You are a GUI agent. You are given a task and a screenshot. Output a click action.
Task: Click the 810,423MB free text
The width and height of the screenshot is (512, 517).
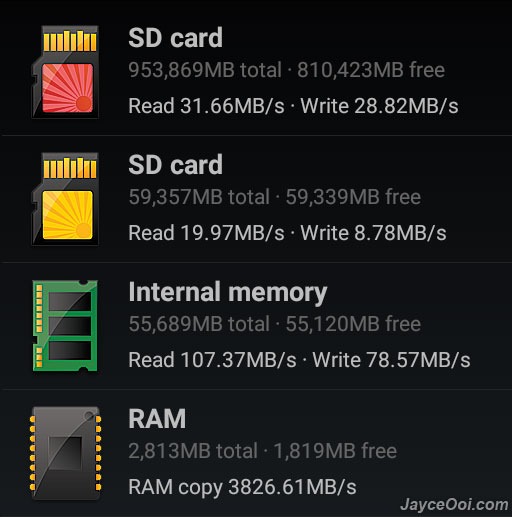point(371,70)
